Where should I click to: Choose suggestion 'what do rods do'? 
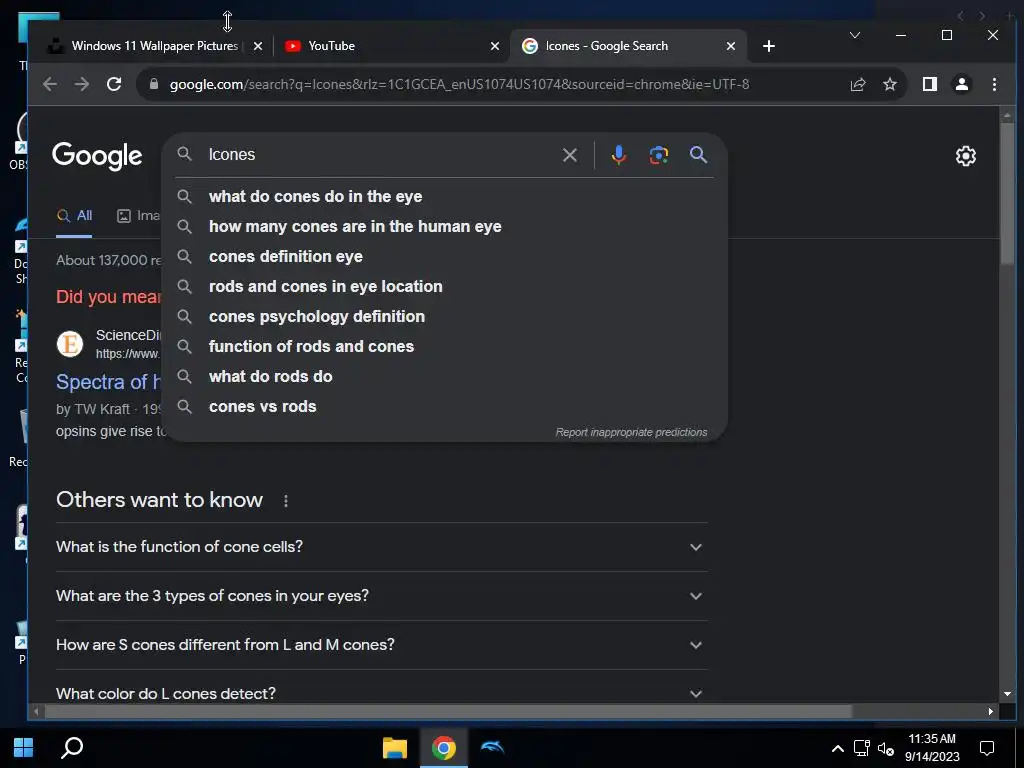445,377
